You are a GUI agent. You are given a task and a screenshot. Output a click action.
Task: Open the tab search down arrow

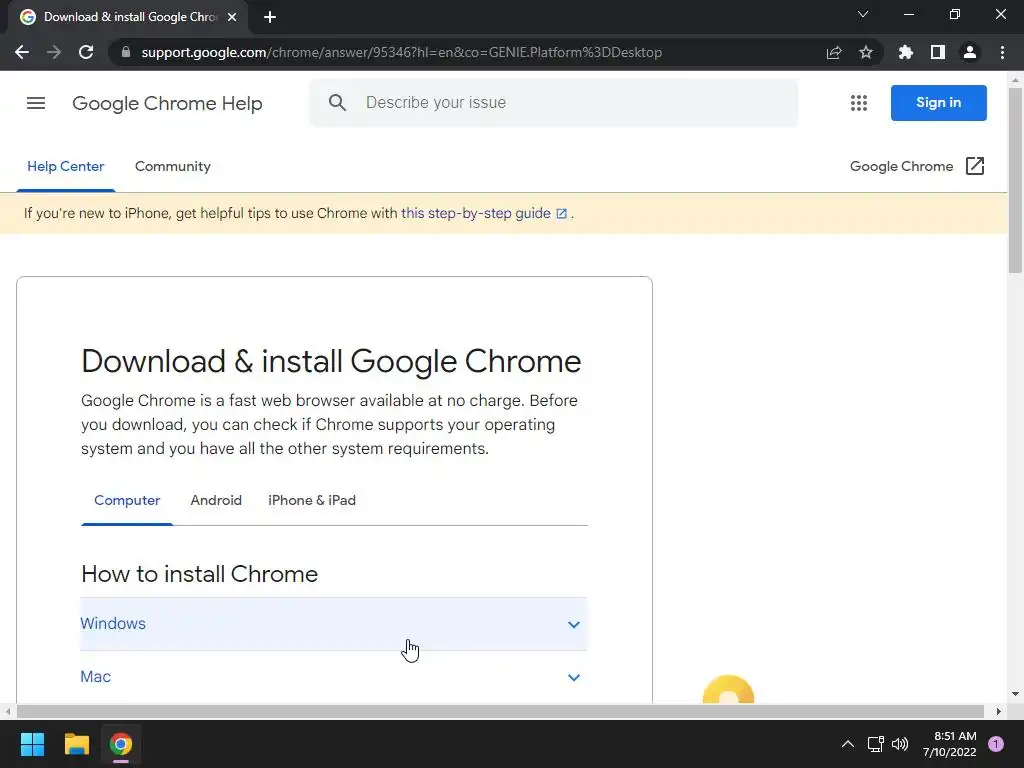[863, 14]
